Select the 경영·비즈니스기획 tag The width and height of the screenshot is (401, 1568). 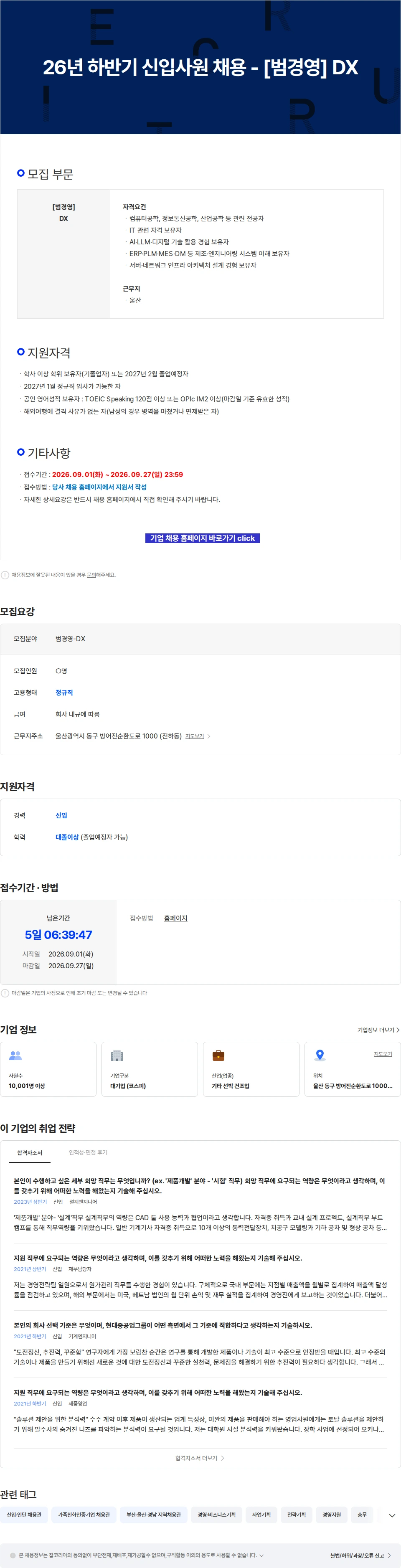coord(217,1515)
